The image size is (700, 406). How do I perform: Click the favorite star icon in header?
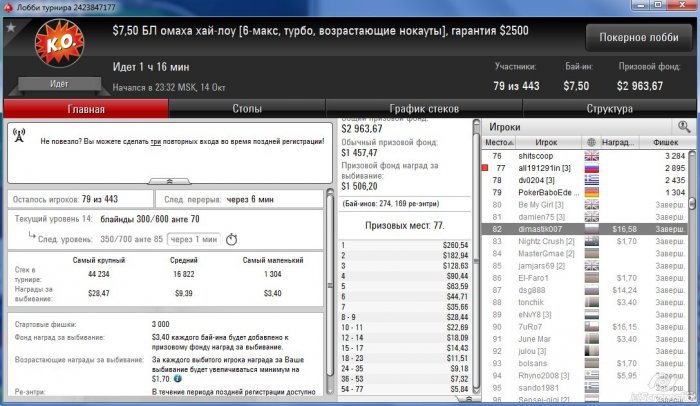[x=11, y=27]
